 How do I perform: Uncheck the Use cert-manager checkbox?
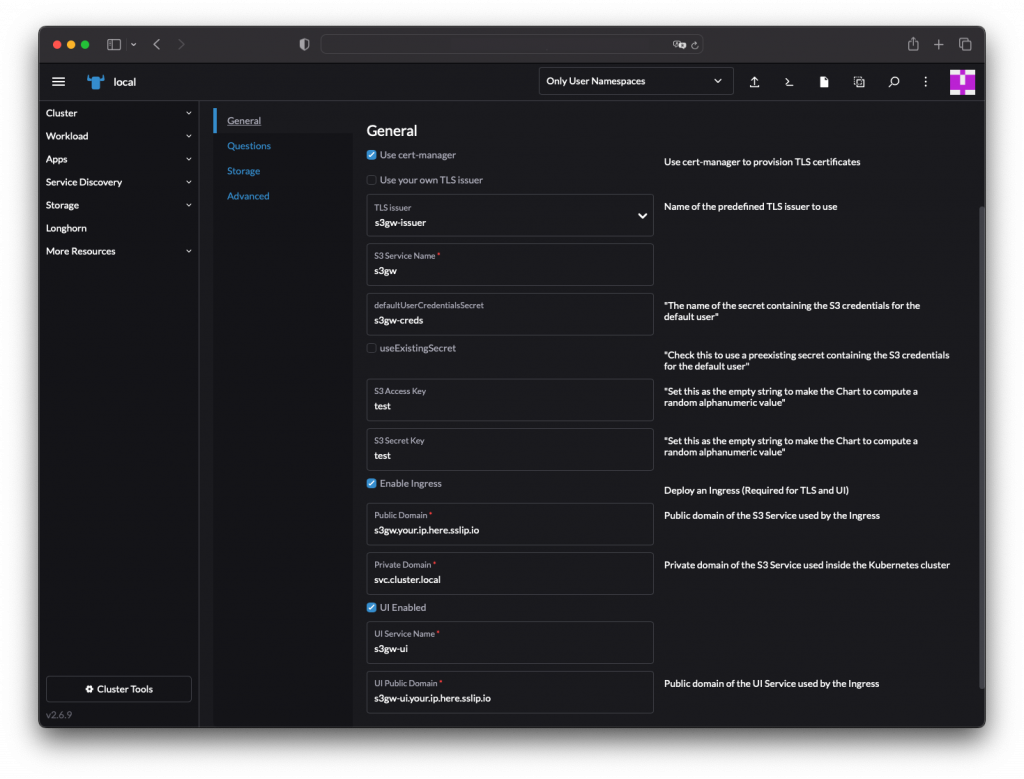(x=372, y=155)
